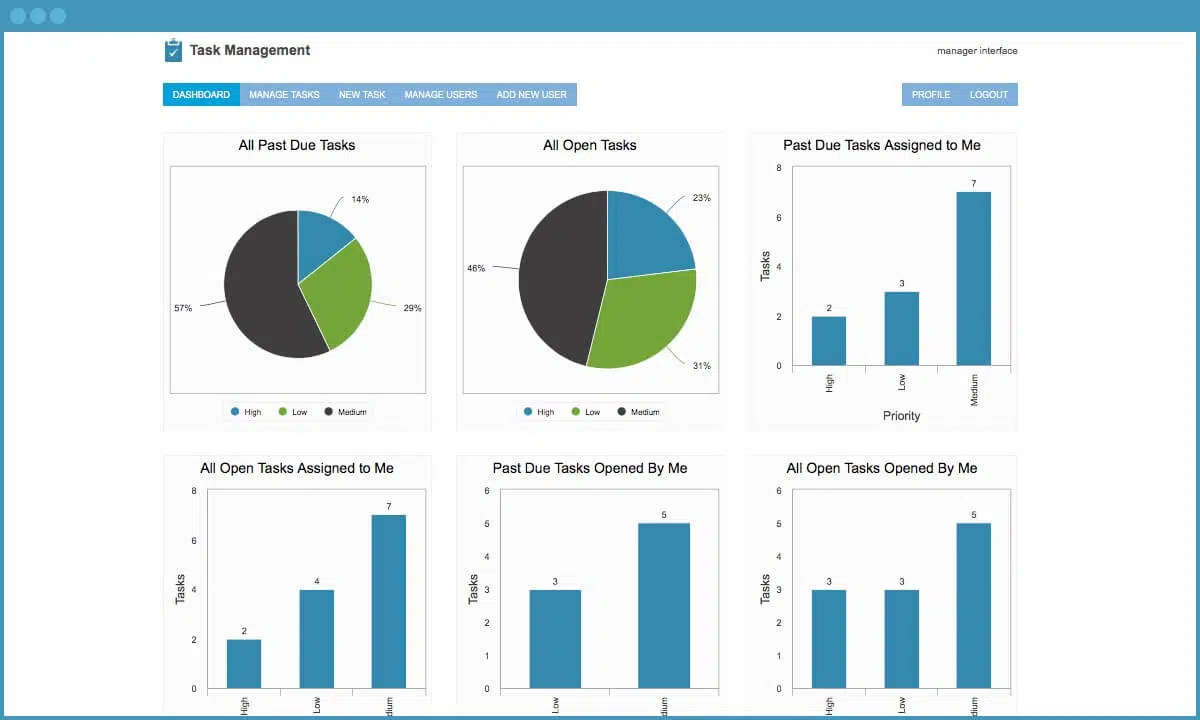Click the Low bar showing 4 in Open Tasks Assigned
This screenshot has width=1200, height=720.
[316, 639]
